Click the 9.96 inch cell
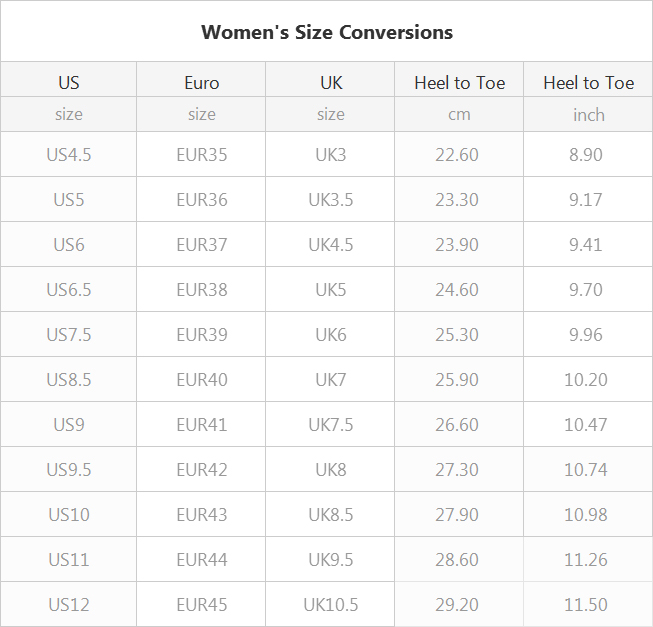This screenshot has width=653, height=627. point(586,335)
